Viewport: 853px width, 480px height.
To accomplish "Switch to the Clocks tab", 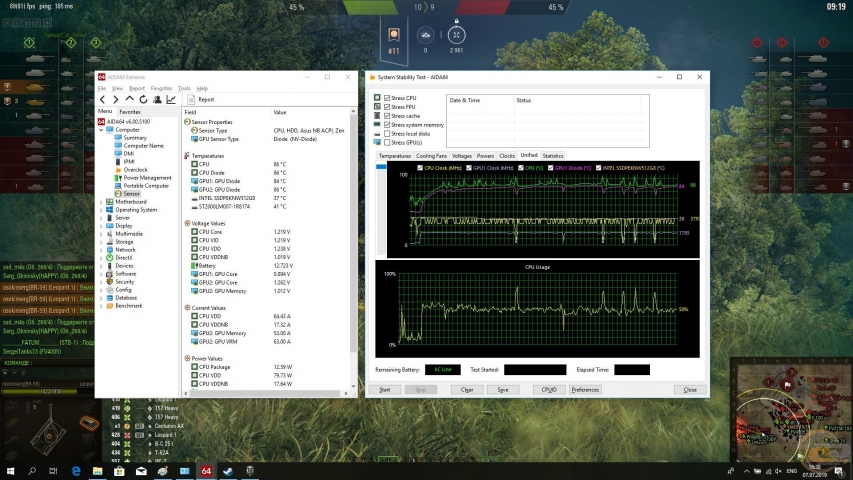I will (506, 156).
